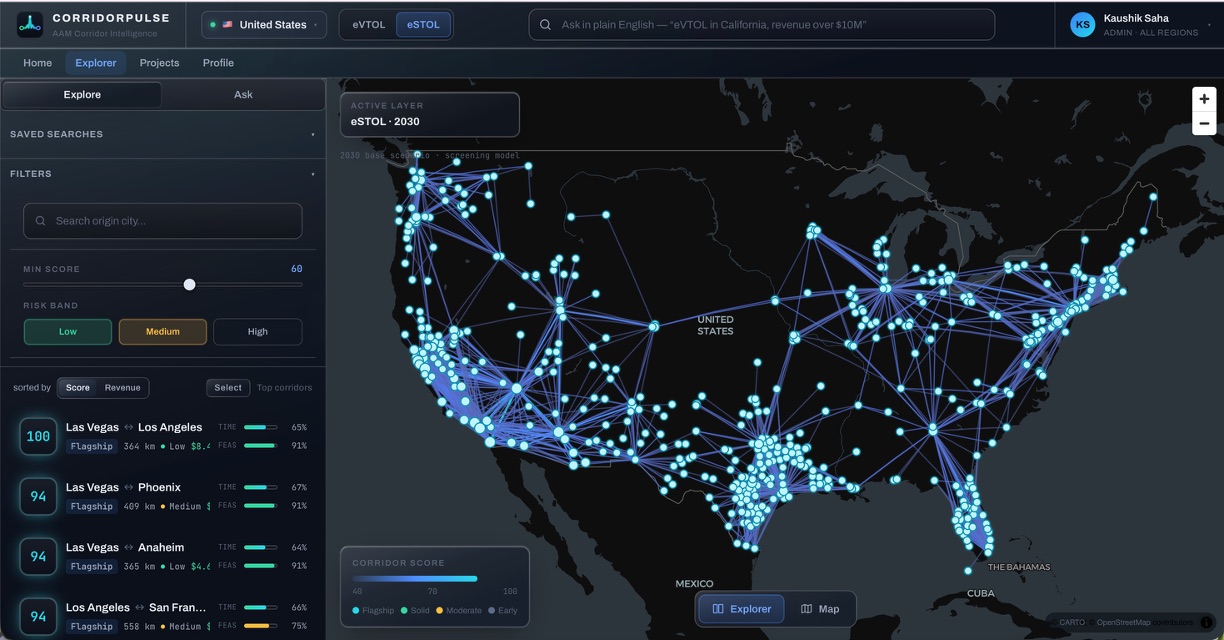Open the CARTO attribution link
Image resolution: width=1224 pixels, height=640 pixels.
coord(1072,623)
